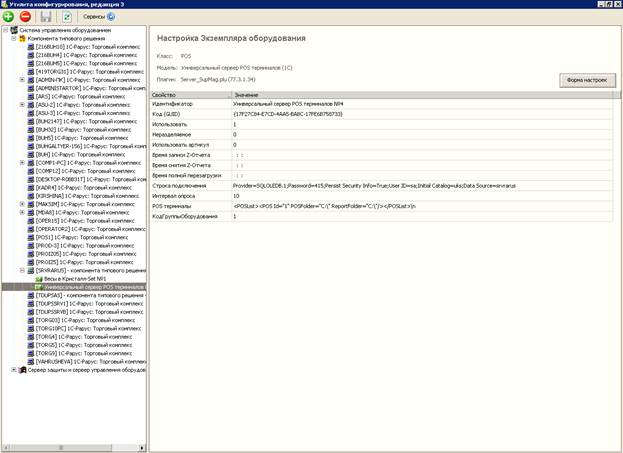Select the Весы в Кристалл-Set №1 item

click(x=75, y=279)
